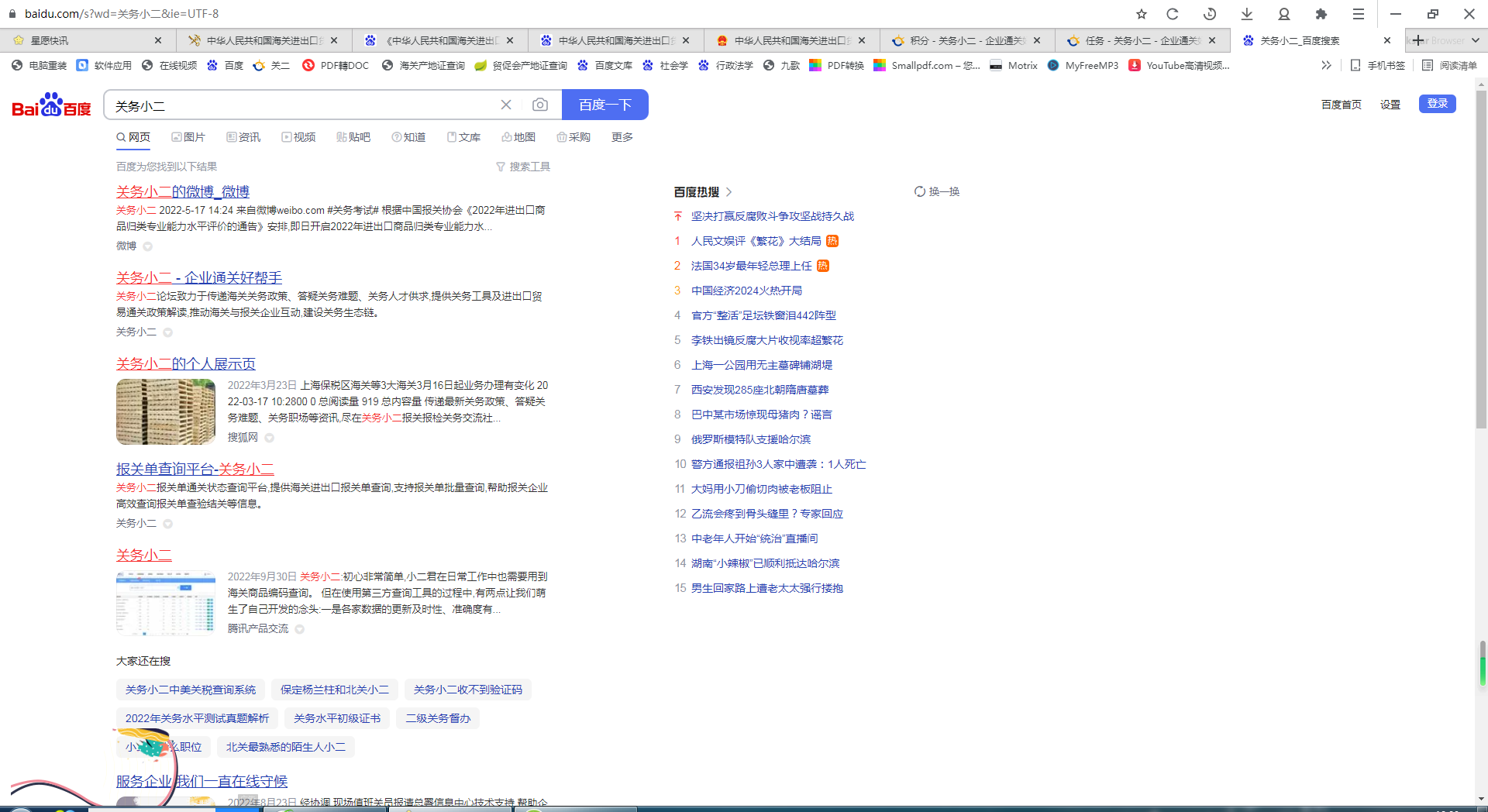
Task: Switch to the 贴吧 search tab
Action: point(353,137)
